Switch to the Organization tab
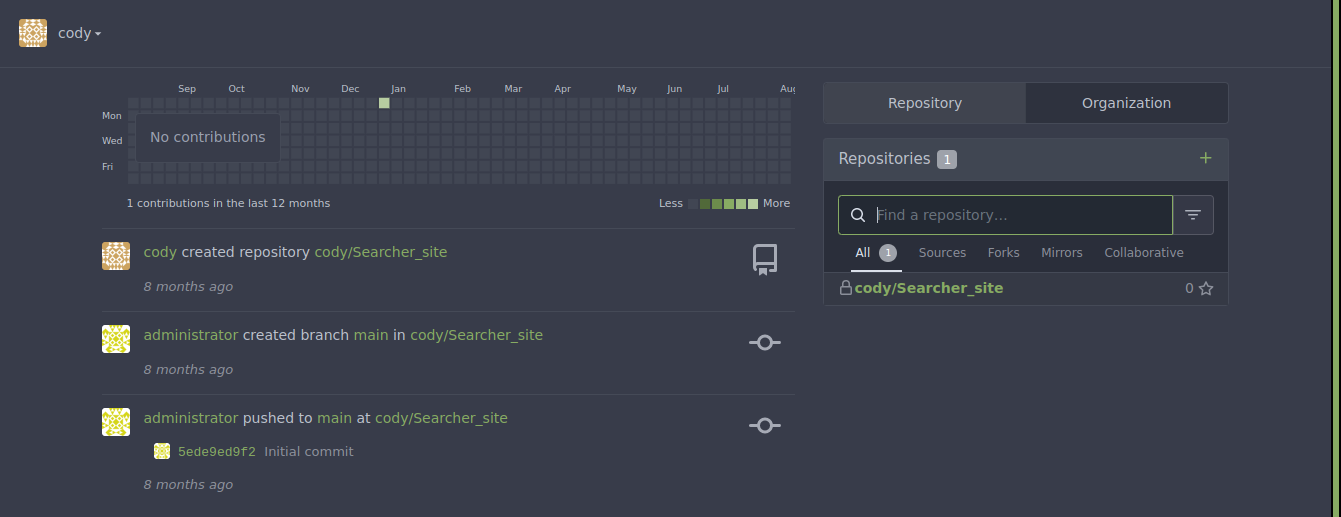Image resolution: width=1341 pixels, height=517 pixels. tap(1126, 103)
